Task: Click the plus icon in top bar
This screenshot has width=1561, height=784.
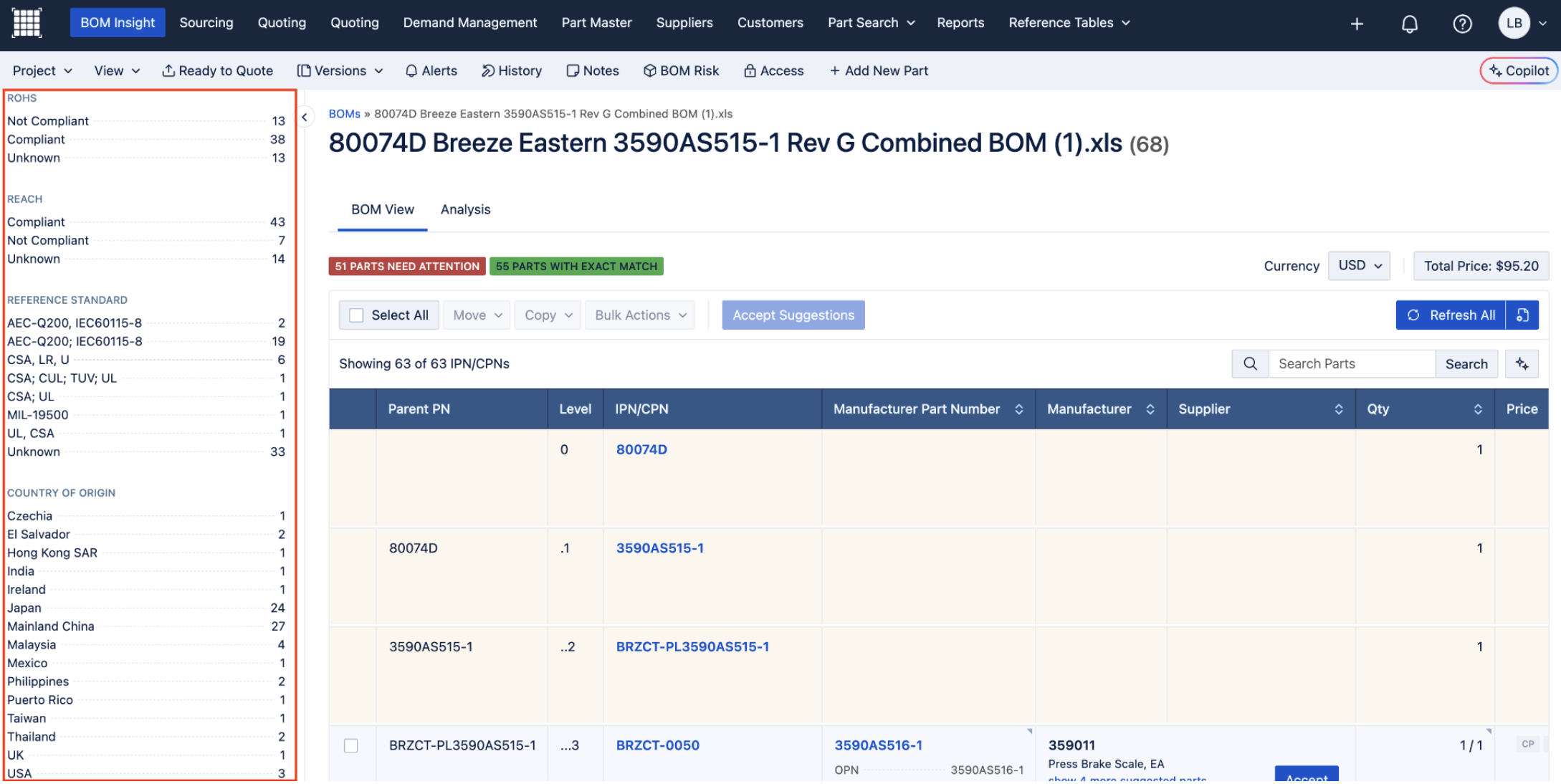Action: tap(1356, 24)
